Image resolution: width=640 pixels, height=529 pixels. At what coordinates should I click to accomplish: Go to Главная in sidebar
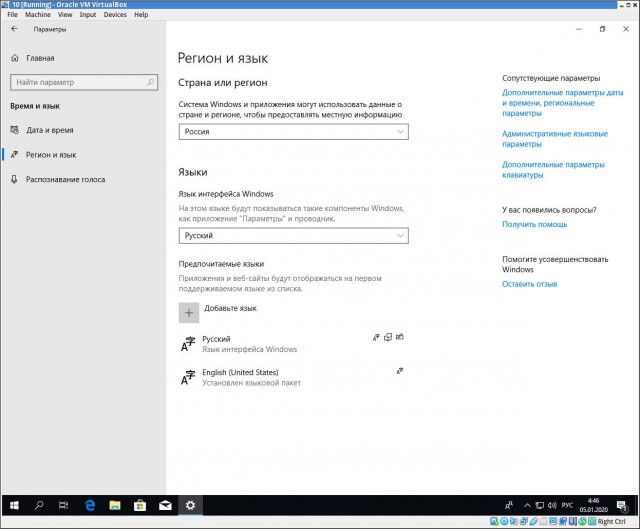[40, 58]
